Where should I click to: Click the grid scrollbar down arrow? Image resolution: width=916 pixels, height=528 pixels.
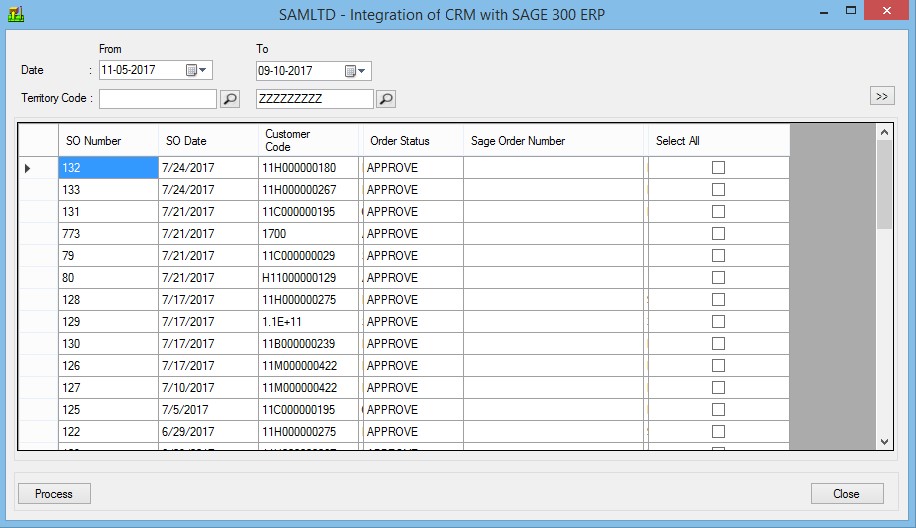click(x=884, y=442)
